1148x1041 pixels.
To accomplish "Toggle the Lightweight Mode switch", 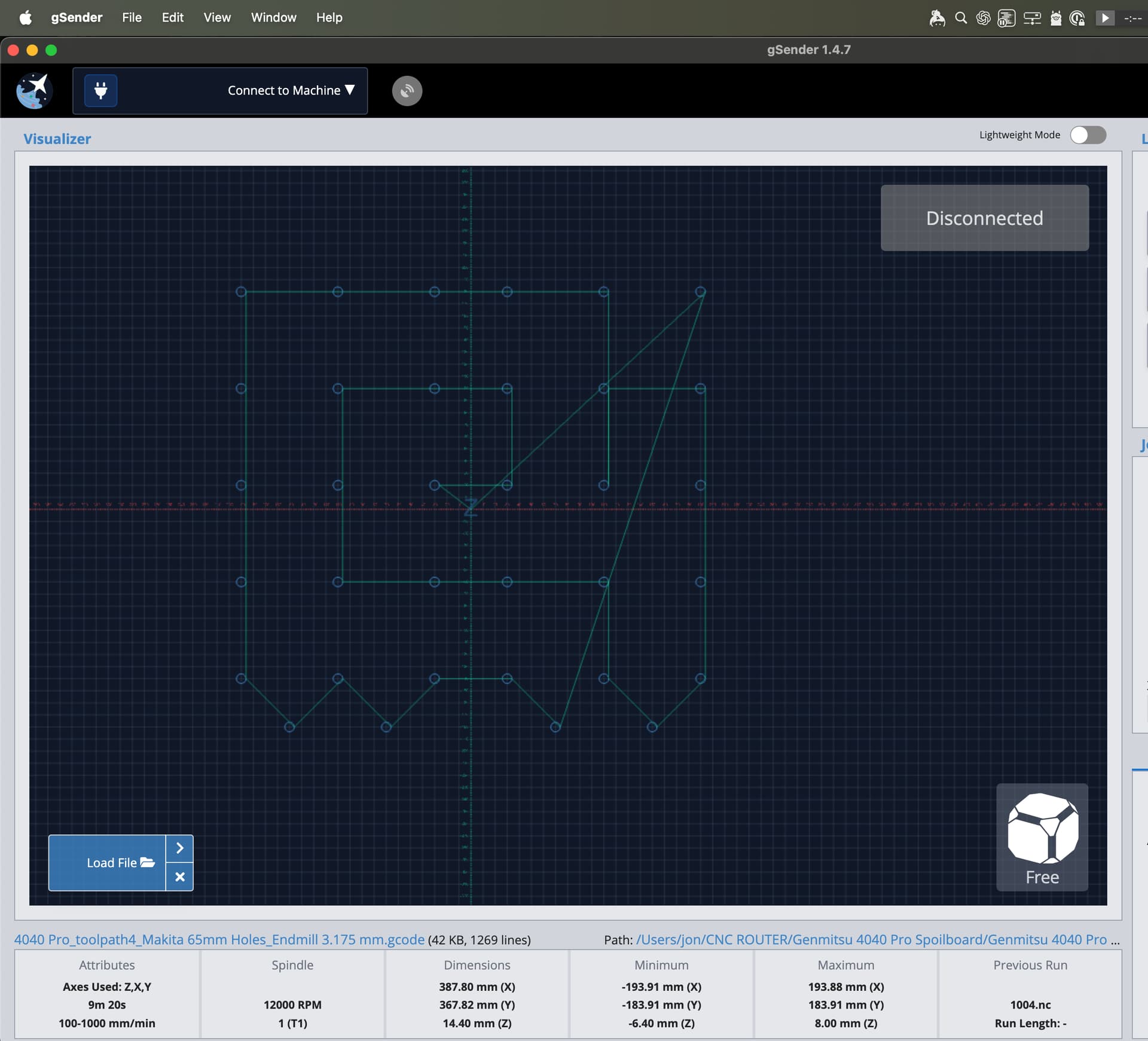I will 1088,135.
